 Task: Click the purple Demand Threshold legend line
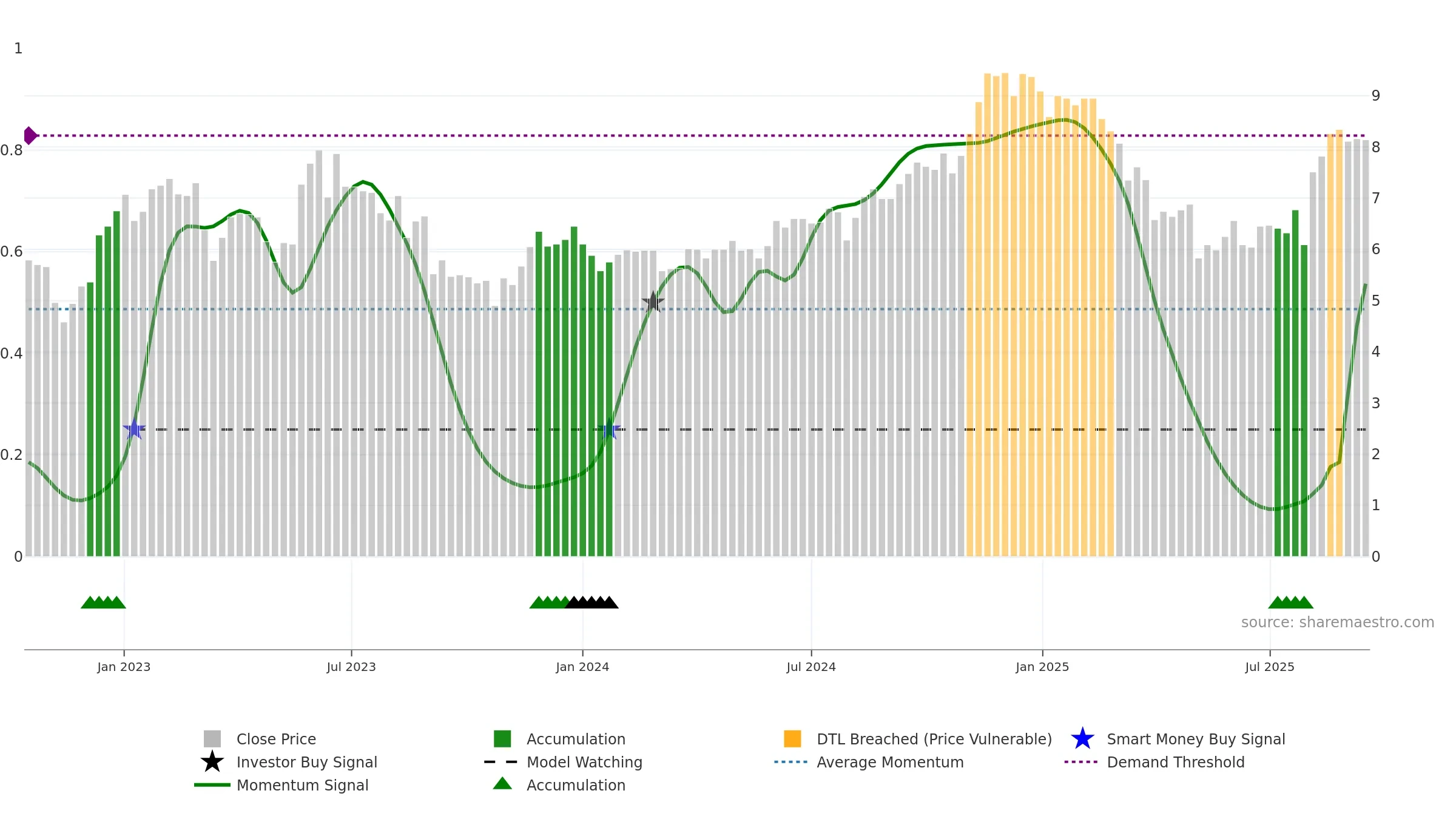[x=1081, y=762]
